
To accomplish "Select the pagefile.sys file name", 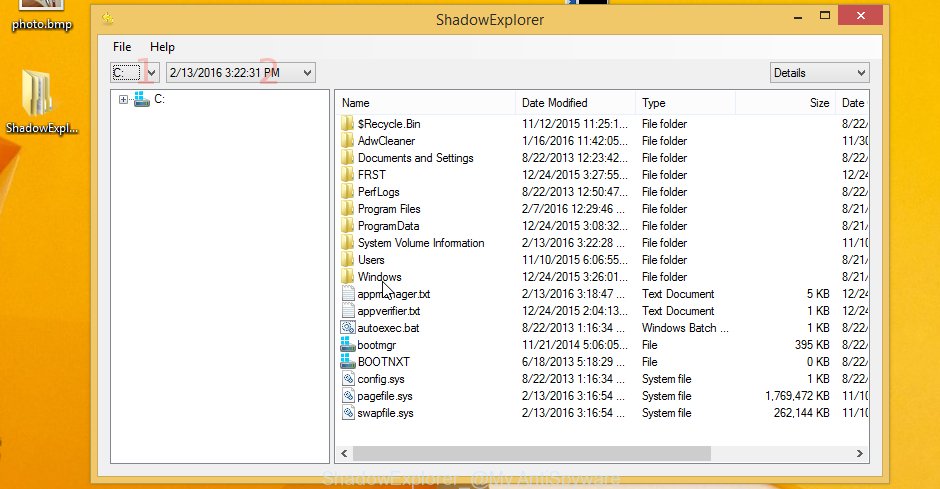I will 385,396.
